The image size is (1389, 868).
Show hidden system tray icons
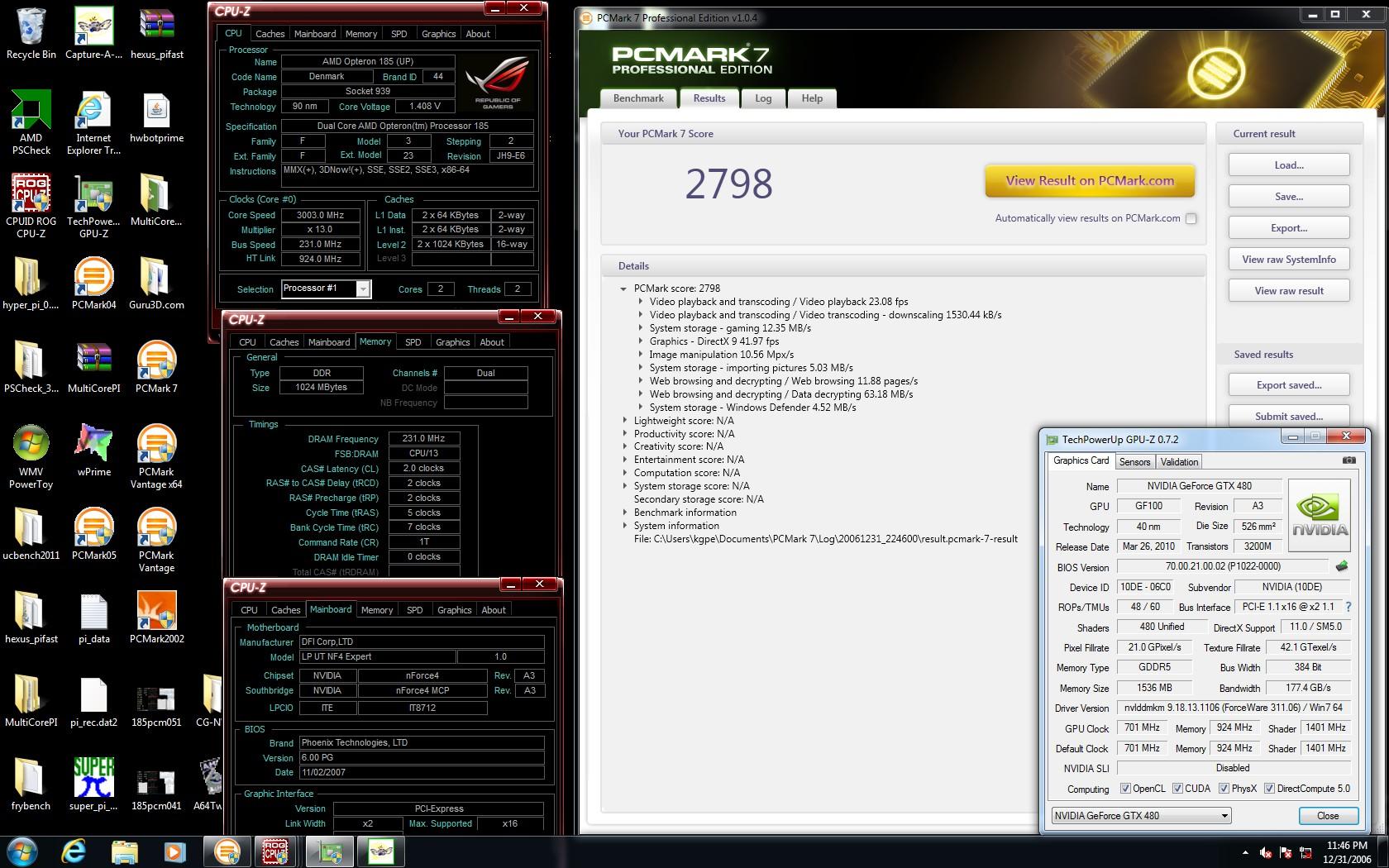point(1245,852)
